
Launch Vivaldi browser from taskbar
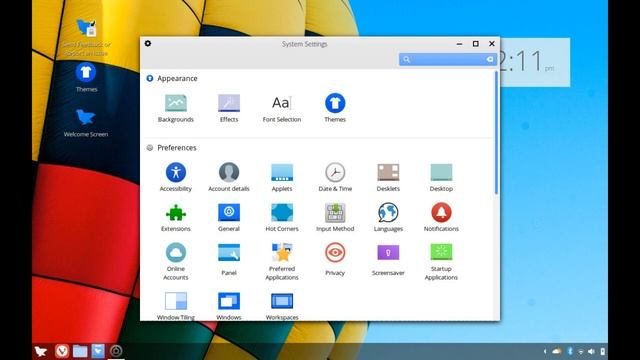tap(62, 351)
